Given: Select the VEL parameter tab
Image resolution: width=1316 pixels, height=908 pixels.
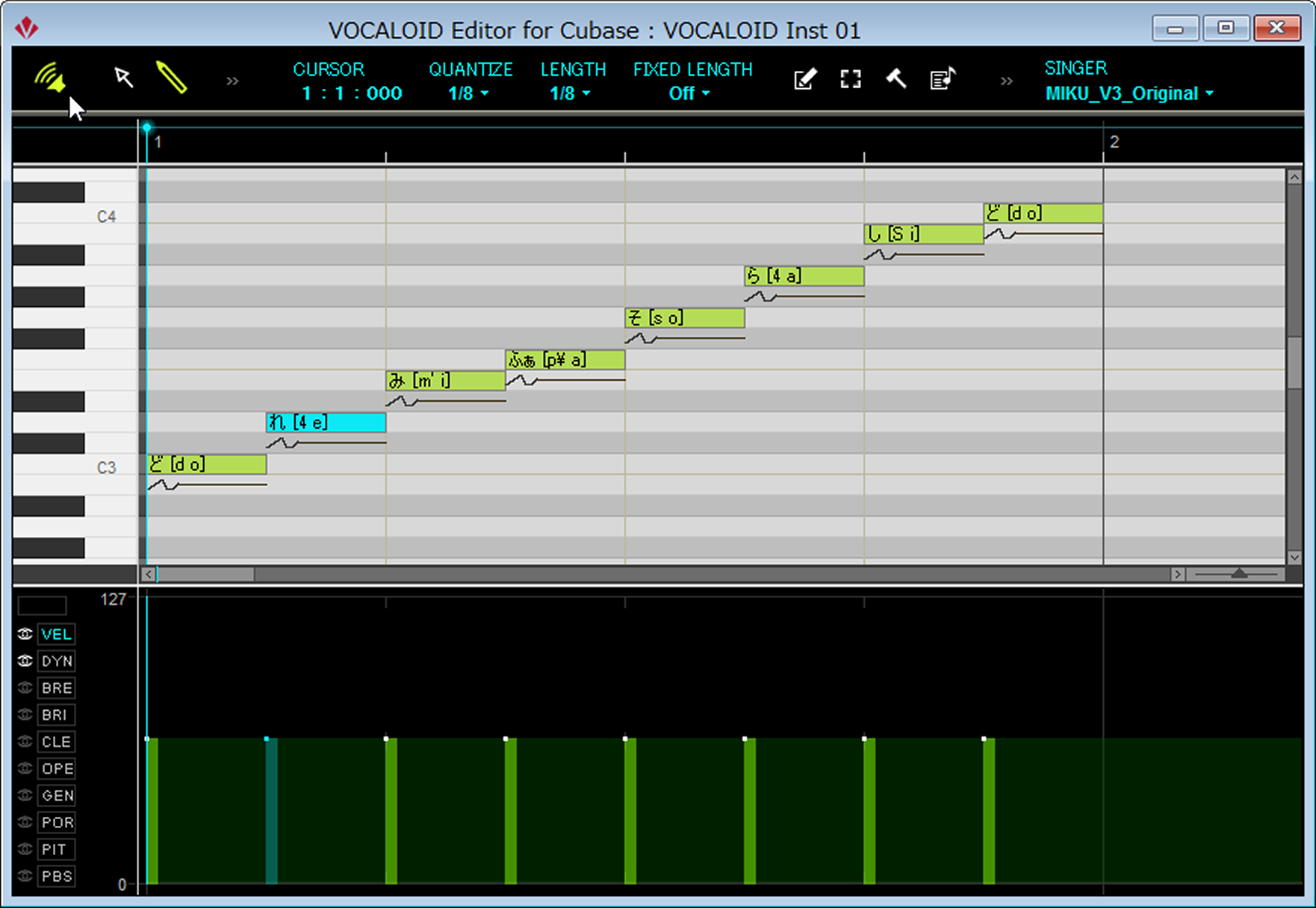Looking at the screenshot, I should tap(57, 634).
